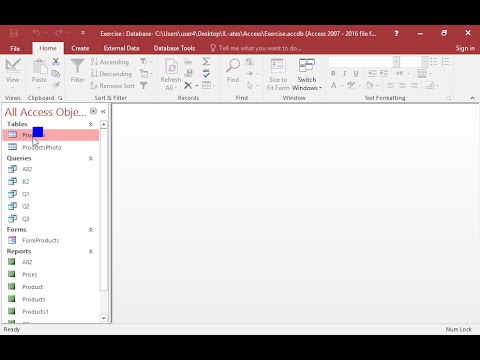Screen dimensions: 480x360
Task: Collapse the ribbon with the chevron
Action: pos(472,98)
